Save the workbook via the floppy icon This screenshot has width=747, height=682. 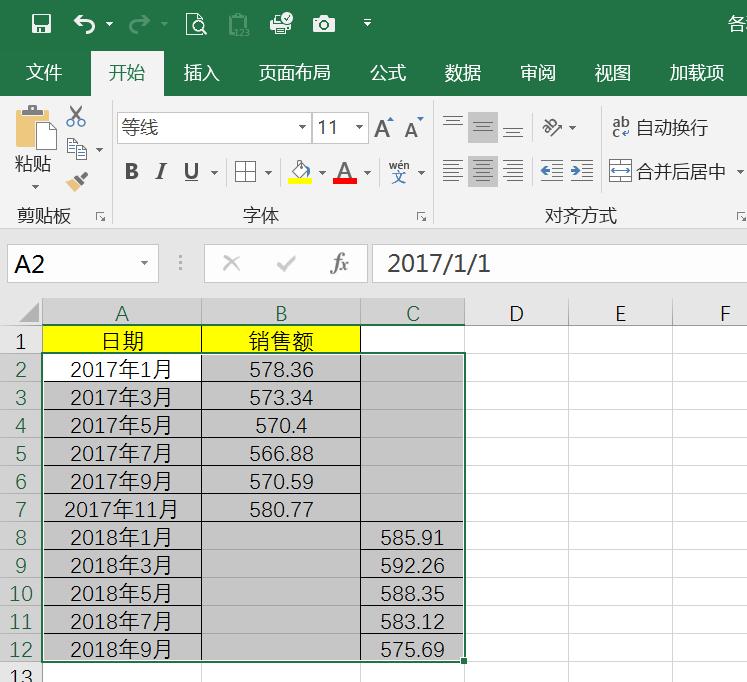41,23
